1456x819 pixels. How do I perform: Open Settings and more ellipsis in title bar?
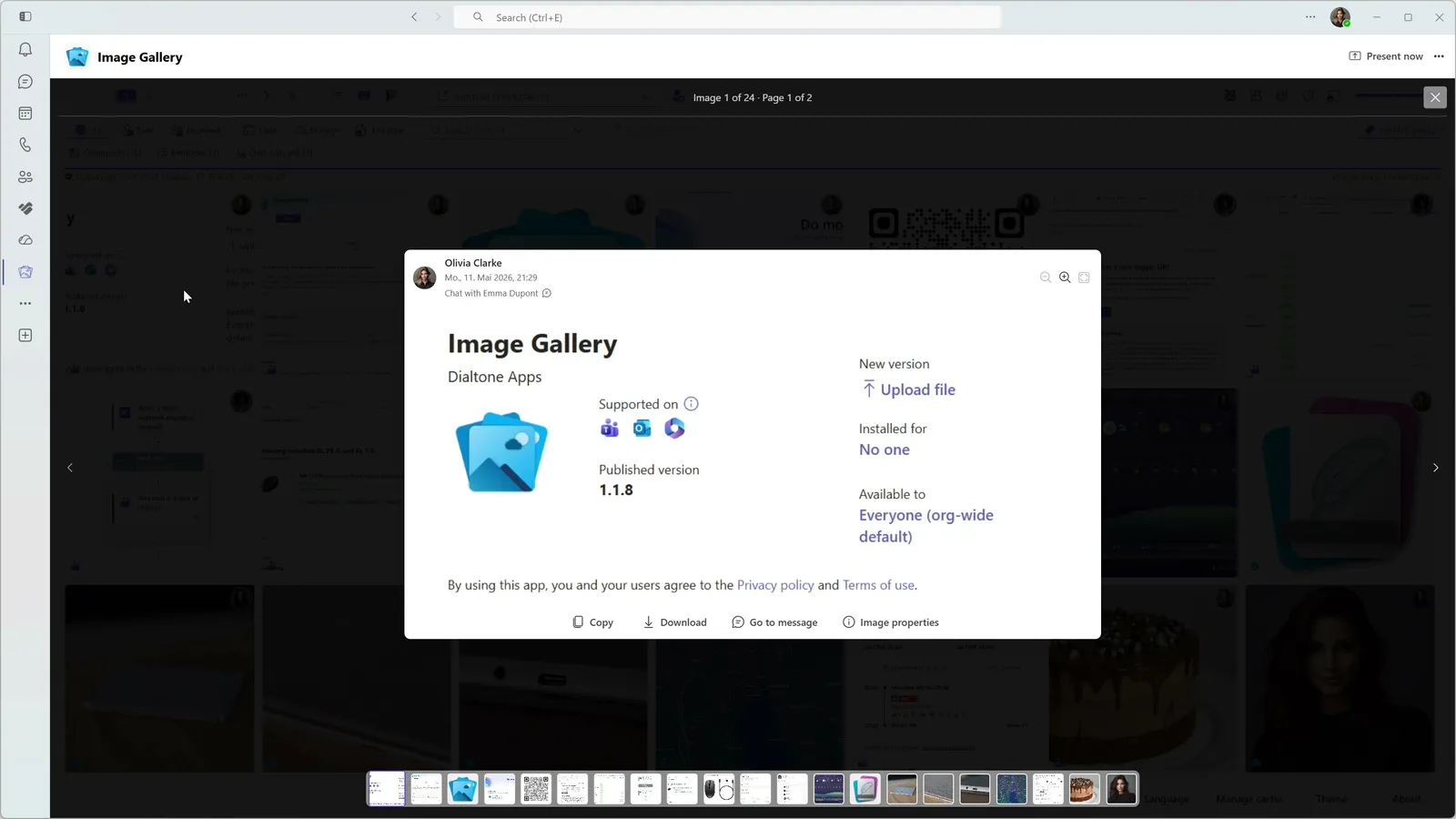[x=1310, y=17]
